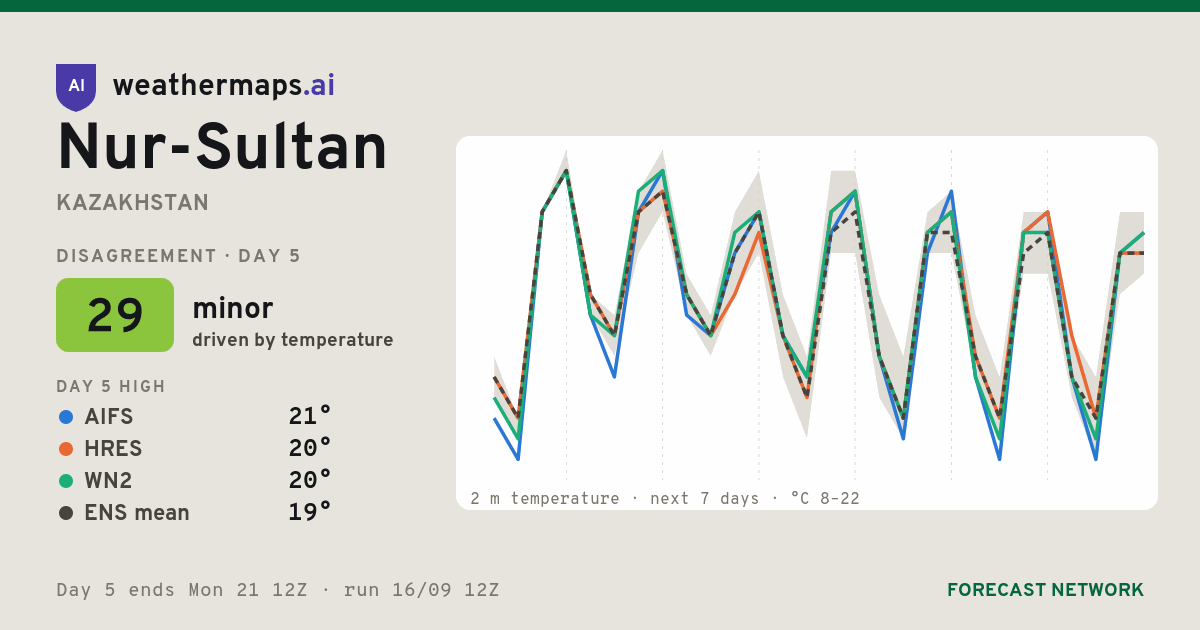Click the green disagreement score 29 badge

point(115,315)
